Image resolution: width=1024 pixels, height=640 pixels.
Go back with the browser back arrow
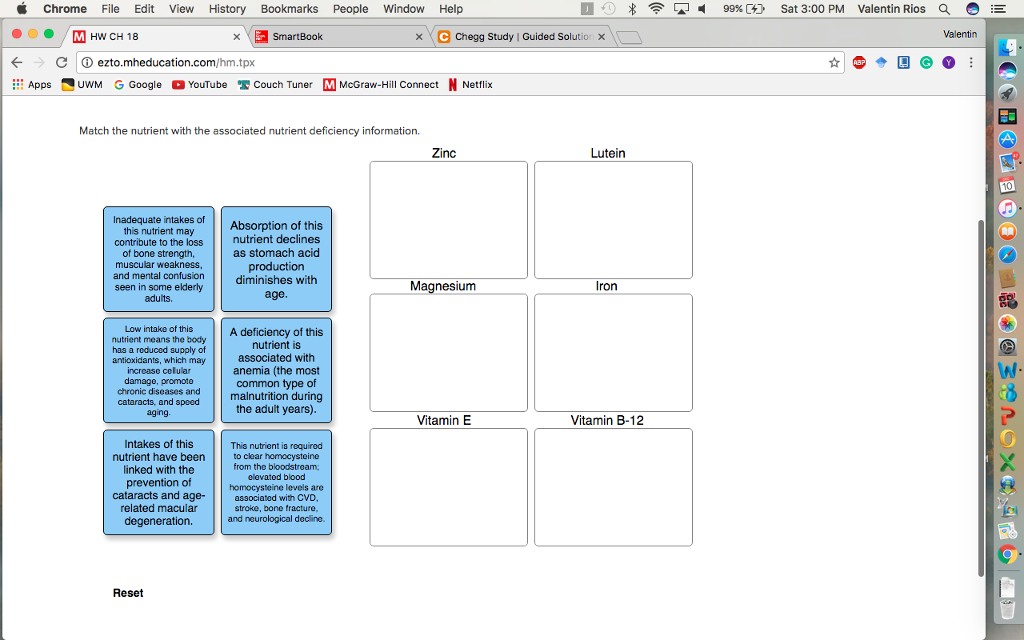[x=17, y=63]
